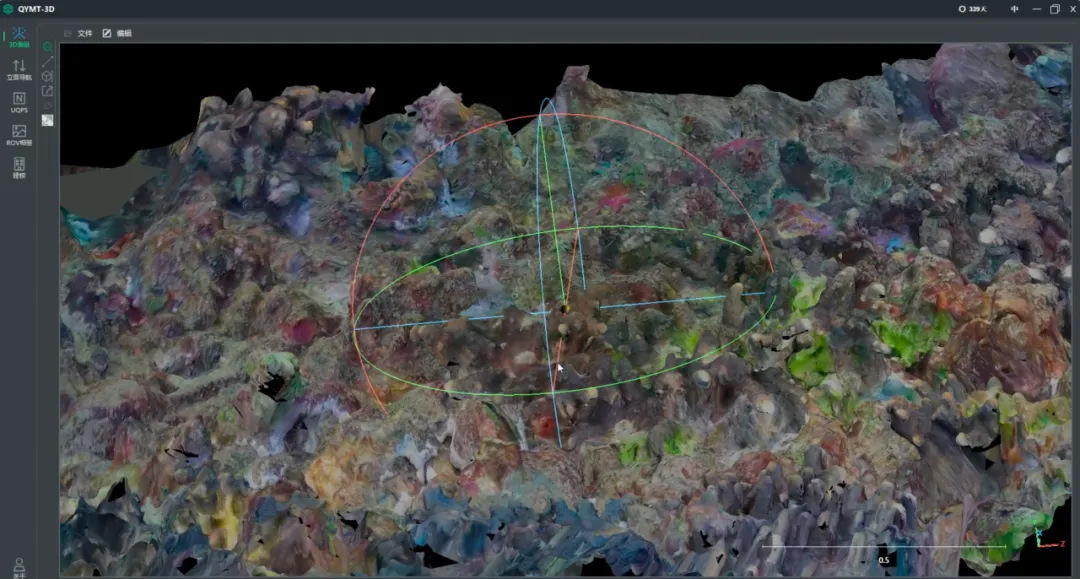Click the remaining days license indicator
Screen dimensions: 1080x579
coord(973,9)
